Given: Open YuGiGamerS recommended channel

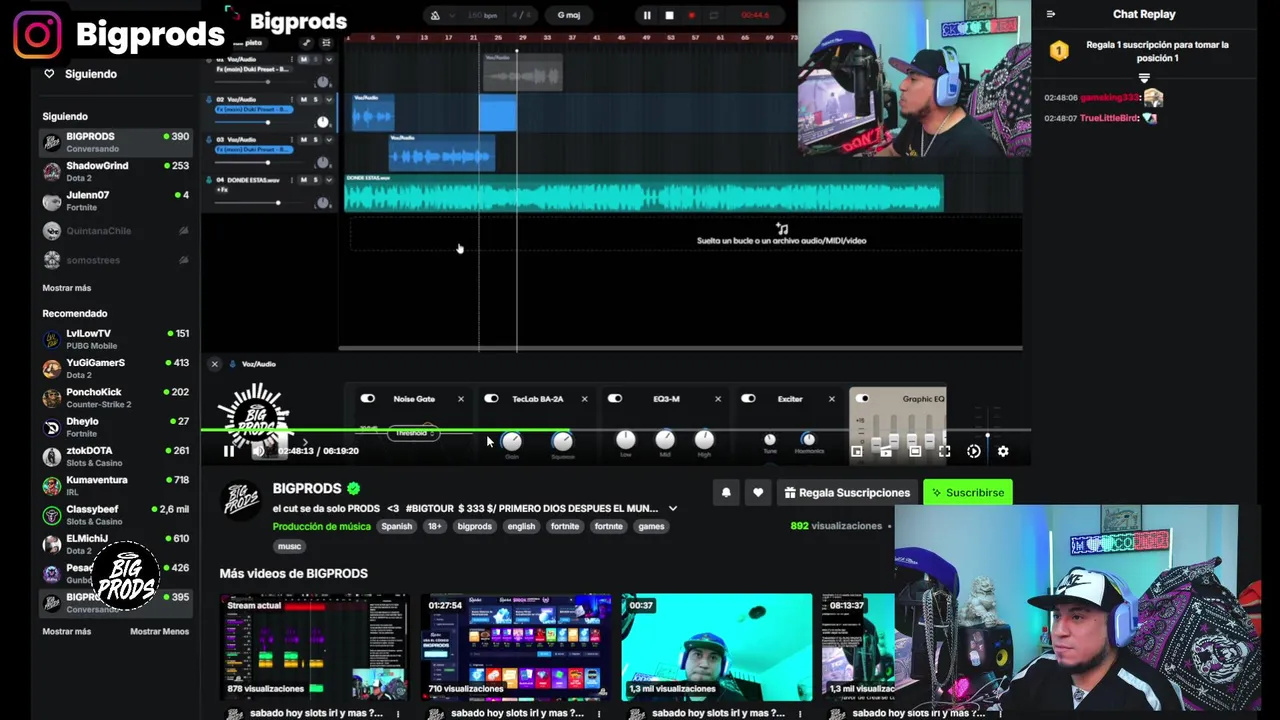Looking at the screenshot, I should (x=116, y=368).
